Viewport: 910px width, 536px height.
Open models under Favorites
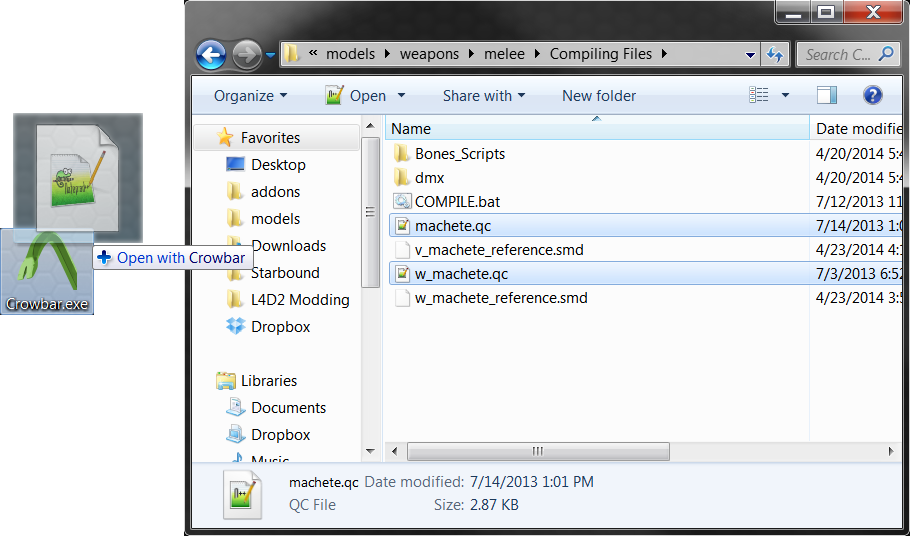pyautogui.click(x=275, y=219)
